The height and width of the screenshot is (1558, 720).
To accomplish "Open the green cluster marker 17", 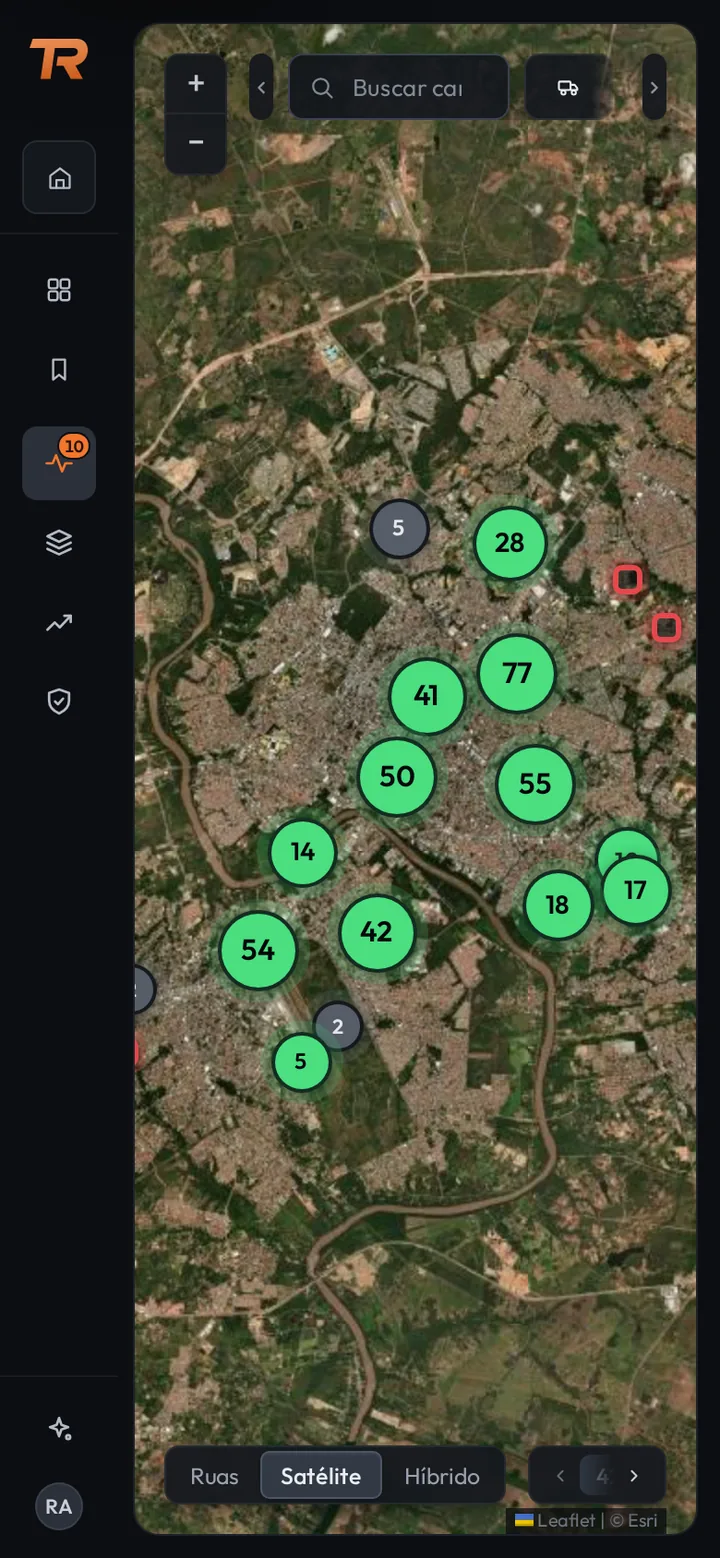I will pyautogui.click(x=636, y=891).
